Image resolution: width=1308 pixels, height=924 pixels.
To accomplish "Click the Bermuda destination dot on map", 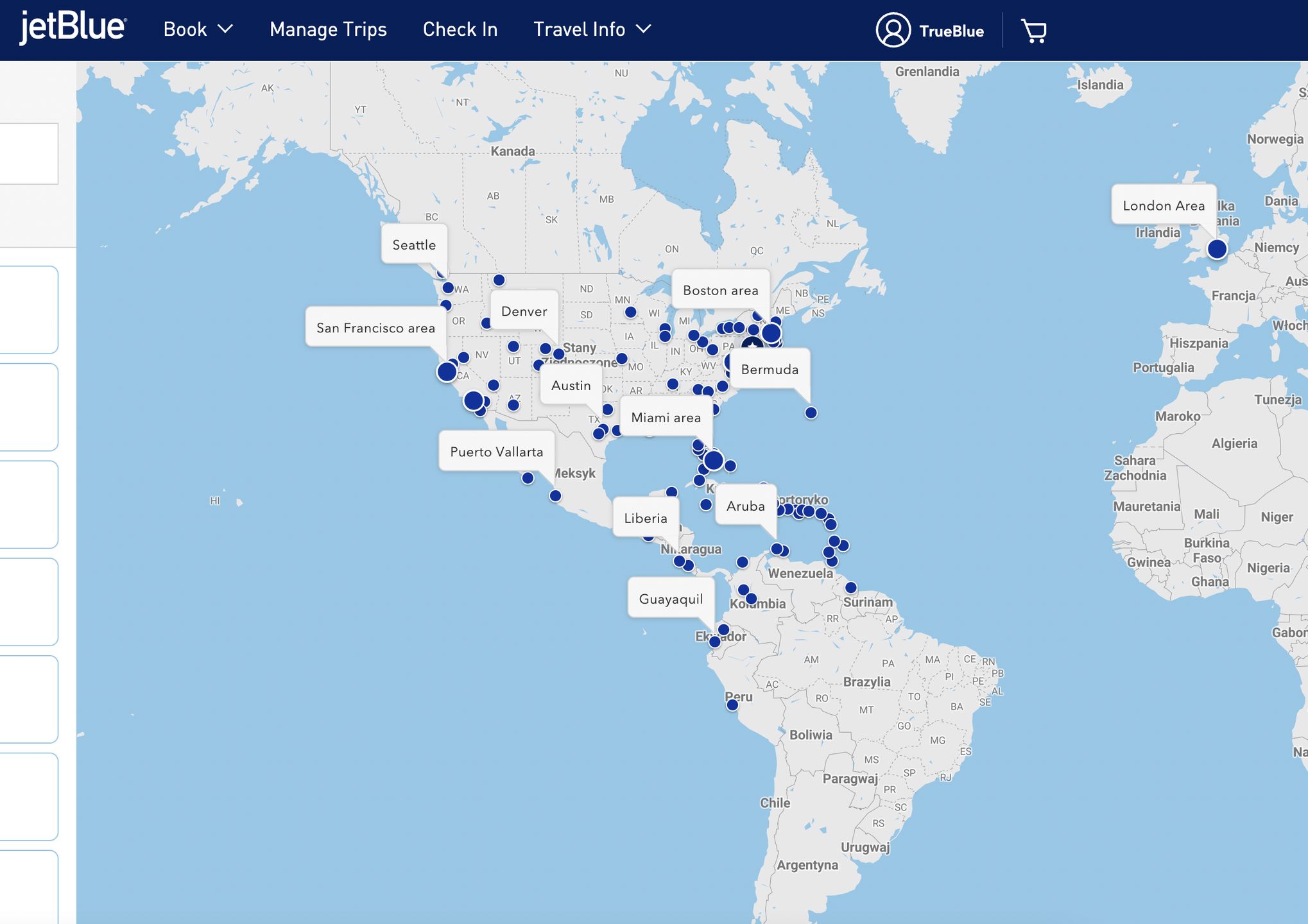I will click(x=811, y=413).
